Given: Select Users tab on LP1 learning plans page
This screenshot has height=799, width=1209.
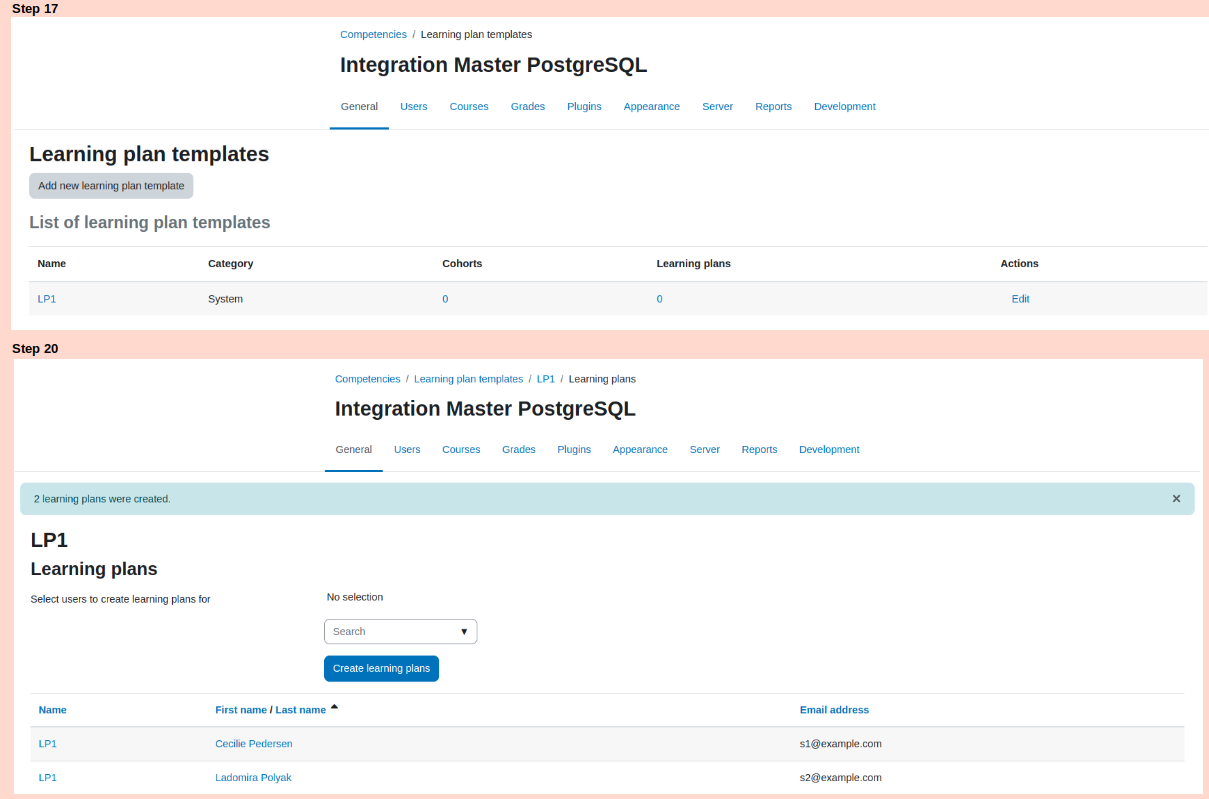Looking at the screenshot, I should pyautogui.click(x=407, y=450).
